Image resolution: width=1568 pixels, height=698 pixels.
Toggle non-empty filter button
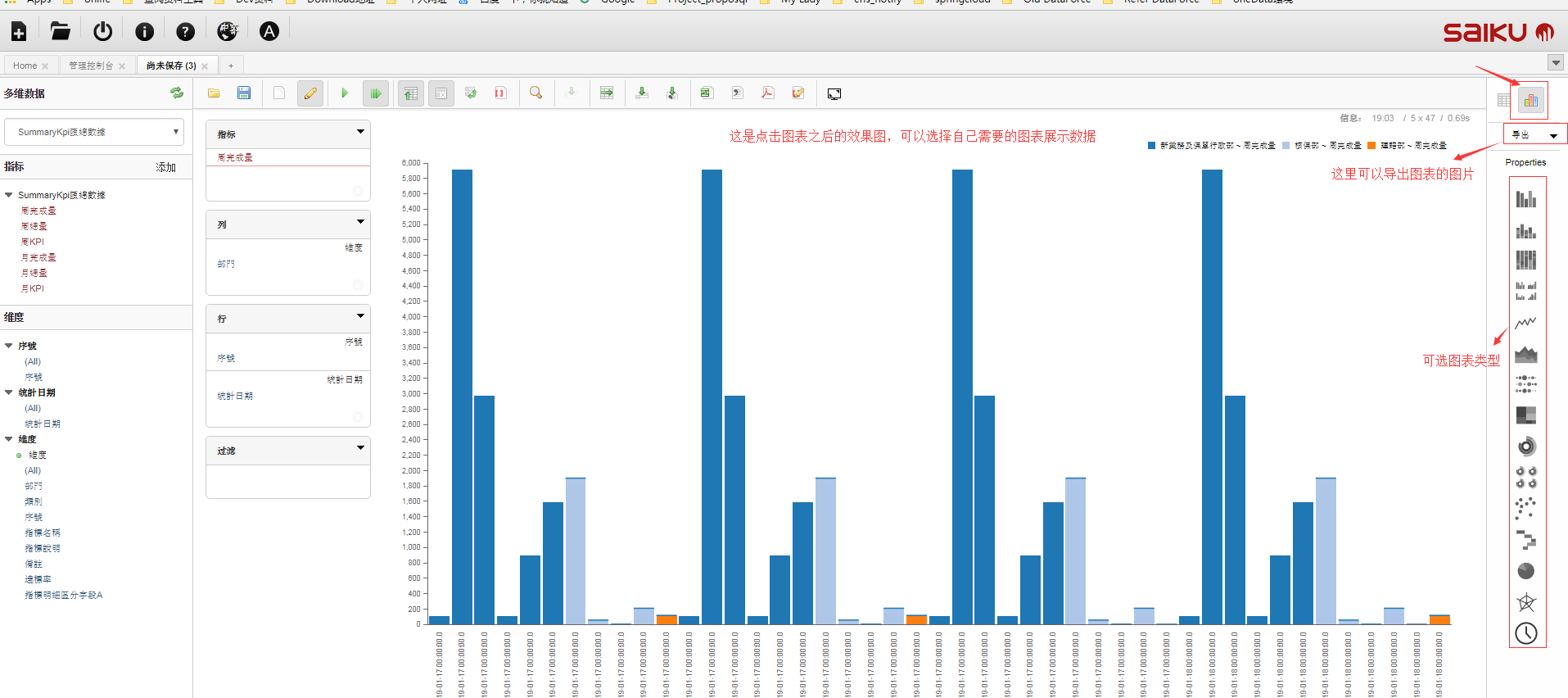click(x=441, y=93)
